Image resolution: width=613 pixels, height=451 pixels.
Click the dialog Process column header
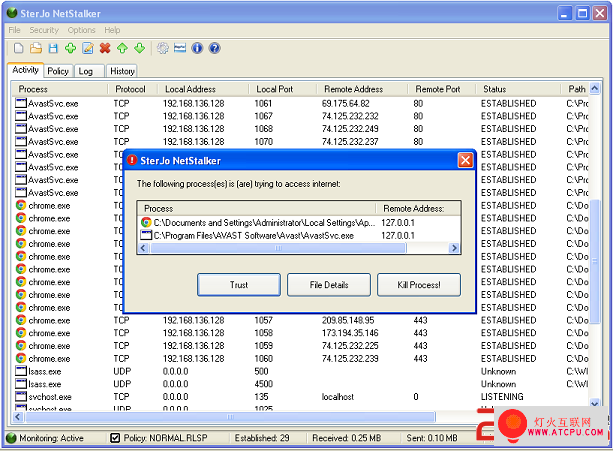(257, 209)
